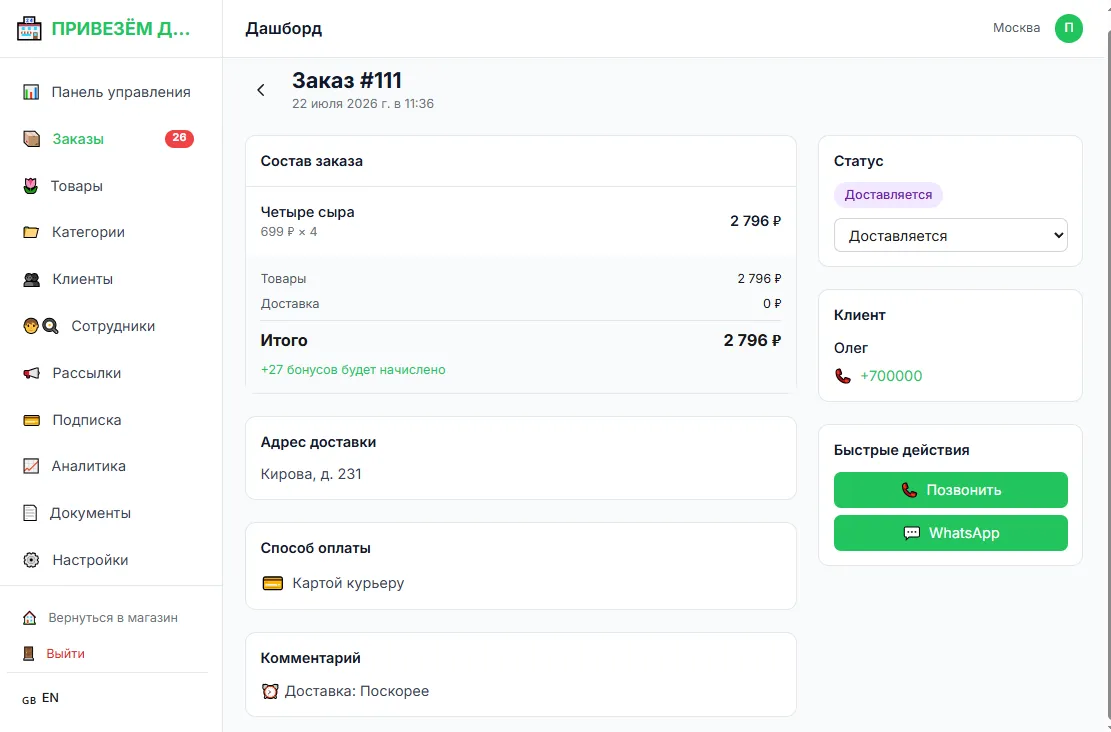
Task: Click the Москва city label
Action: coord(1016,28)
